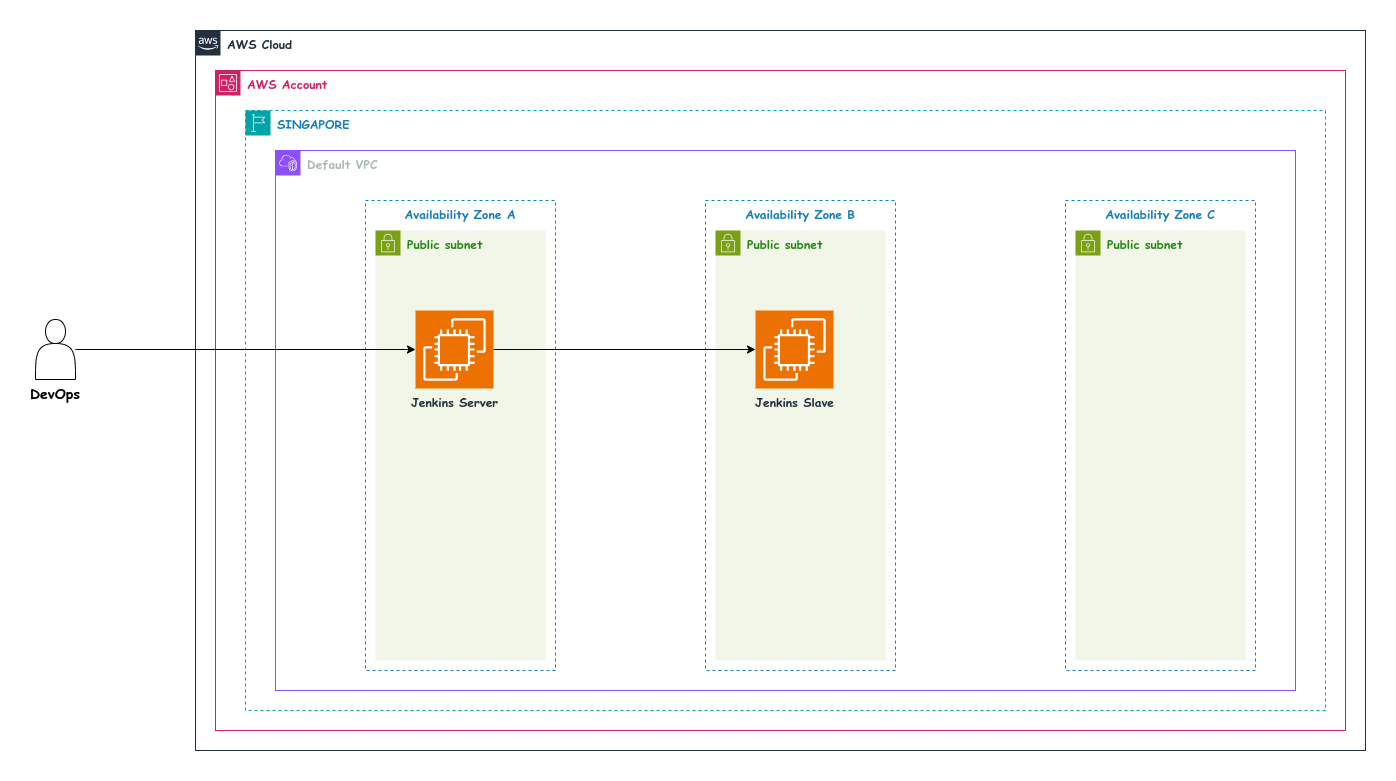This screenshot has width=1396, height=781.
Task: Select the DevOps user icon
Action: tap(55, 349)
